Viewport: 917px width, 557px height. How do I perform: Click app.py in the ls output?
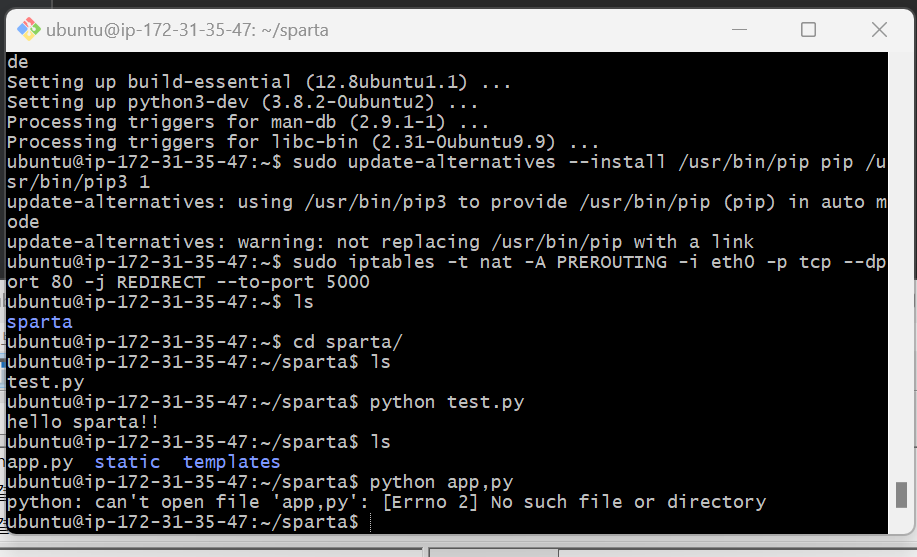[x=40, y=462]
